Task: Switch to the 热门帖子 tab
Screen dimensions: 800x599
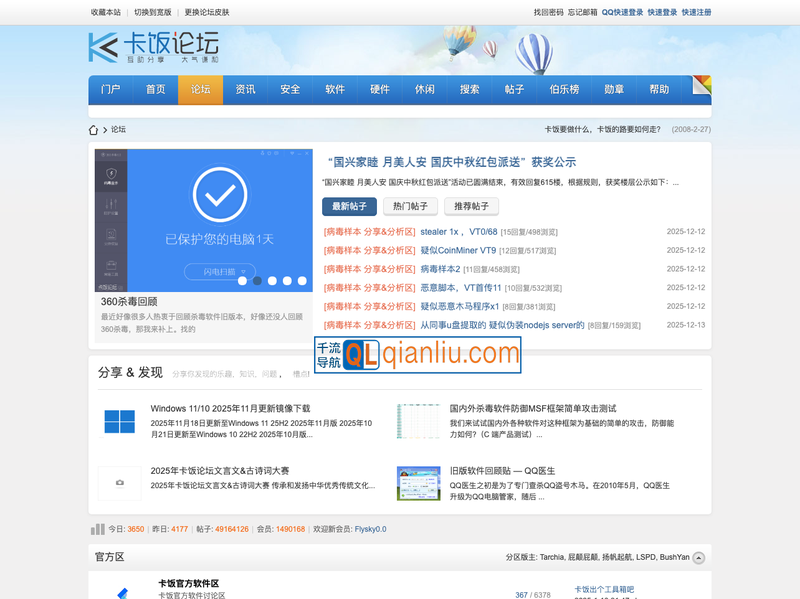Action: (x=410, y=206)
